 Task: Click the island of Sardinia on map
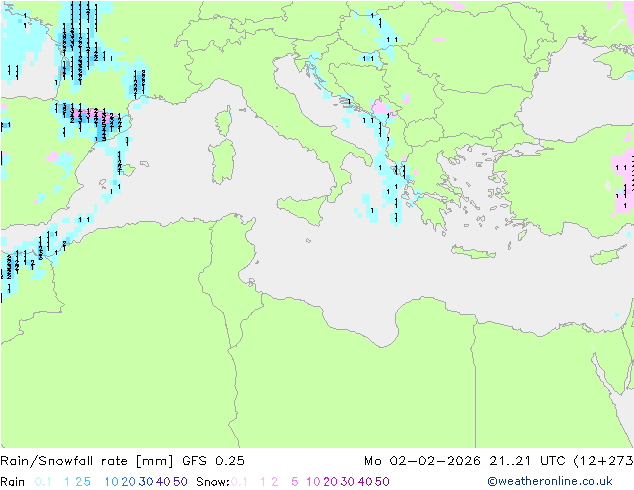coord(222,161)
